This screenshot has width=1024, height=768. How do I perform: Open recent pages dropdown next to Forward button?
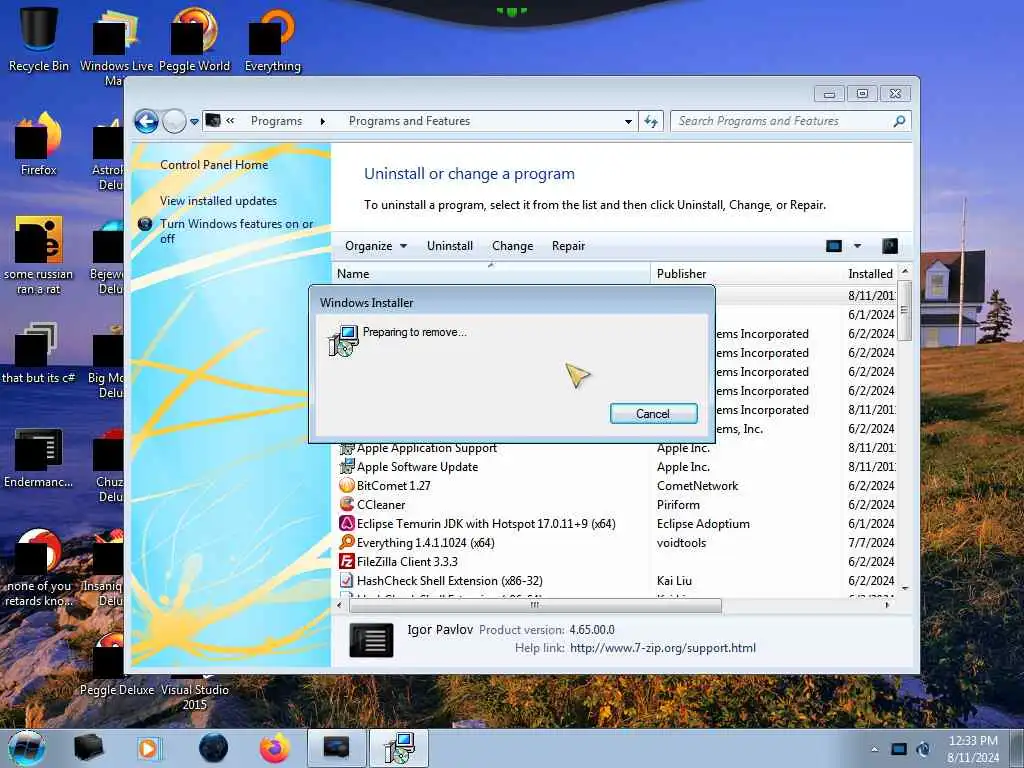[x=194, y=122]
